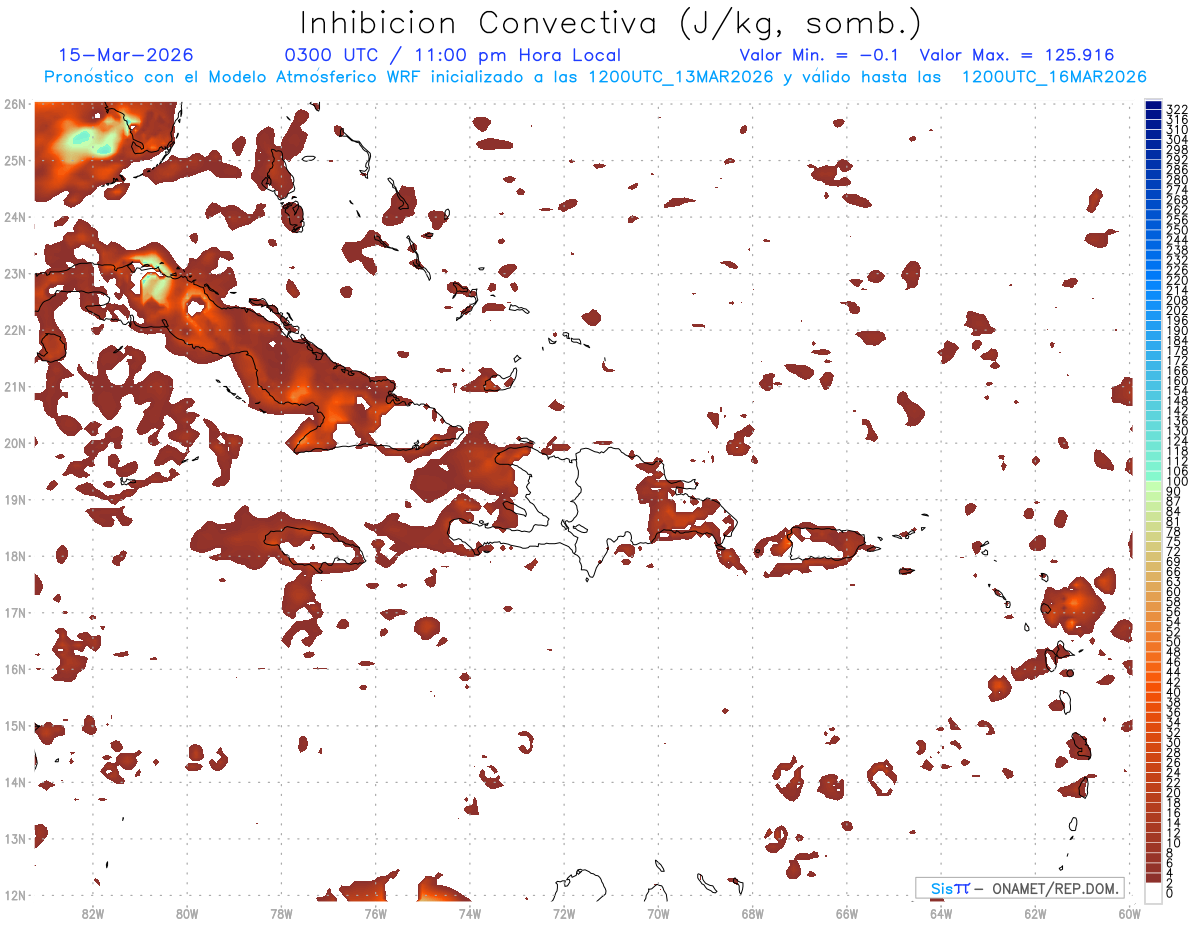Viewport: 1200px width, 927px height.
Task: Click the "12N" latitude label
Action: pos(14,895)
